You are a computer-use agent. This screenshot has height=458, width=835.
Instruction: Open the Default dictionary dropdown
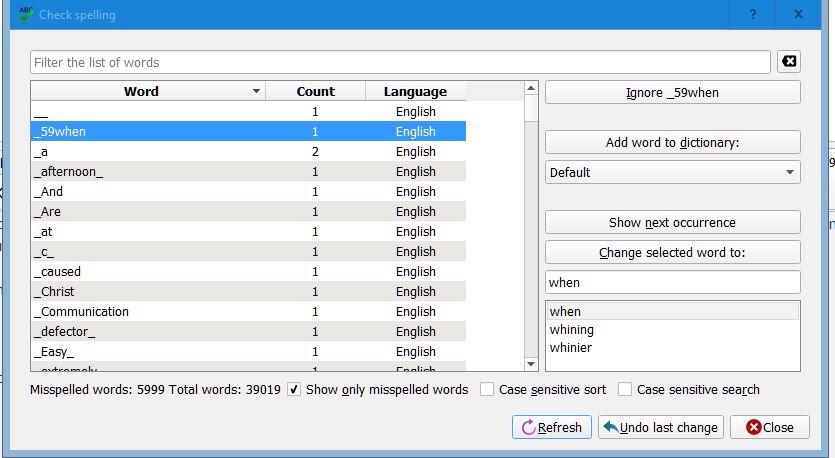(x=672, y=172)
